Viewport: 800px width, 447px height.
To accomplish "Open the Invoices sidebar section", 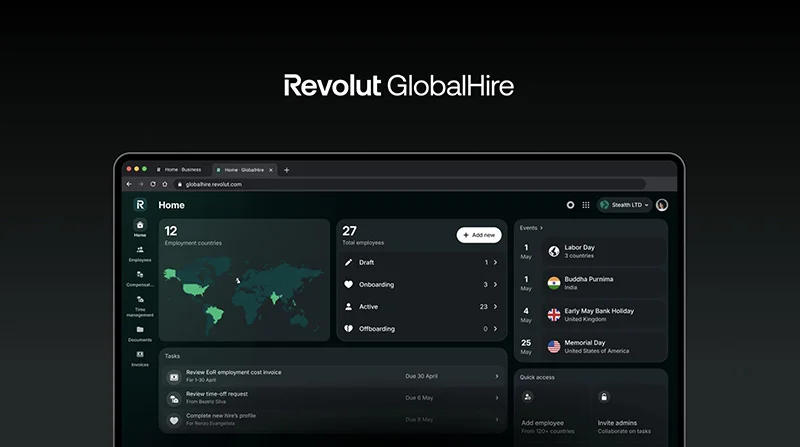I will coord(140,358).
